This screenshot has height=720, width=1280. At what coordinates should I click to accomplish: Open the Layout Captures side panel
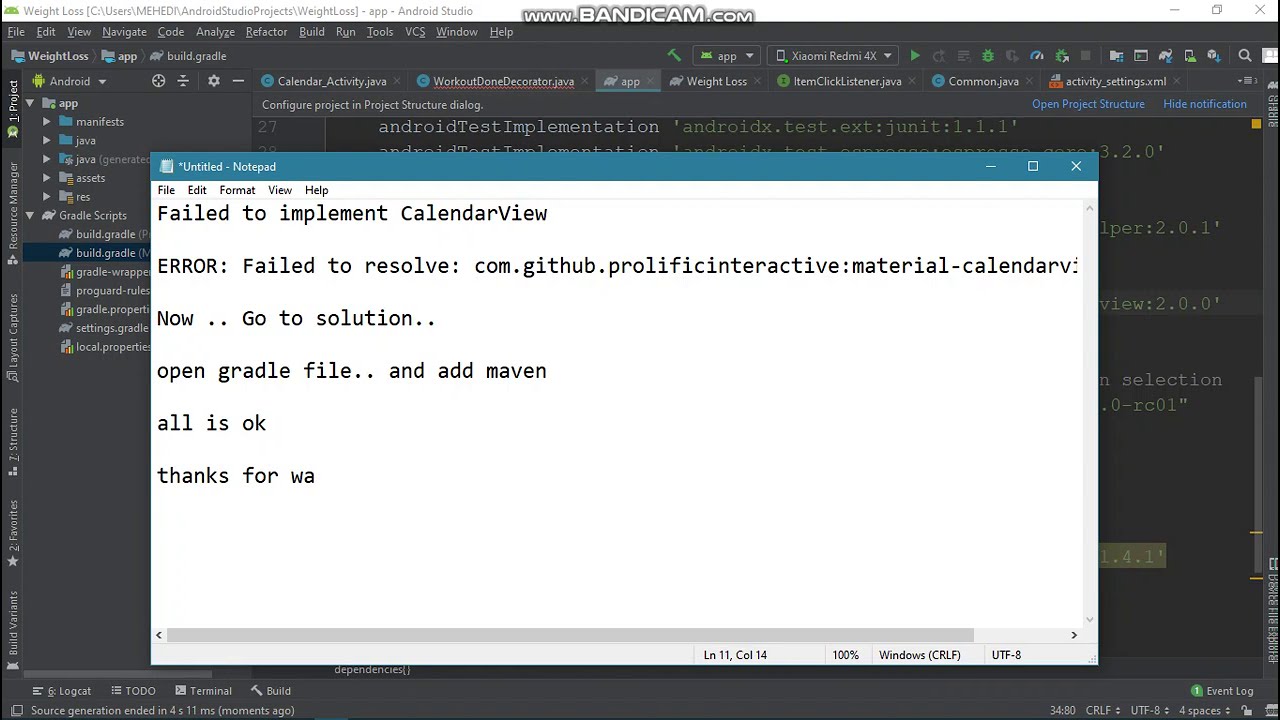13,338
